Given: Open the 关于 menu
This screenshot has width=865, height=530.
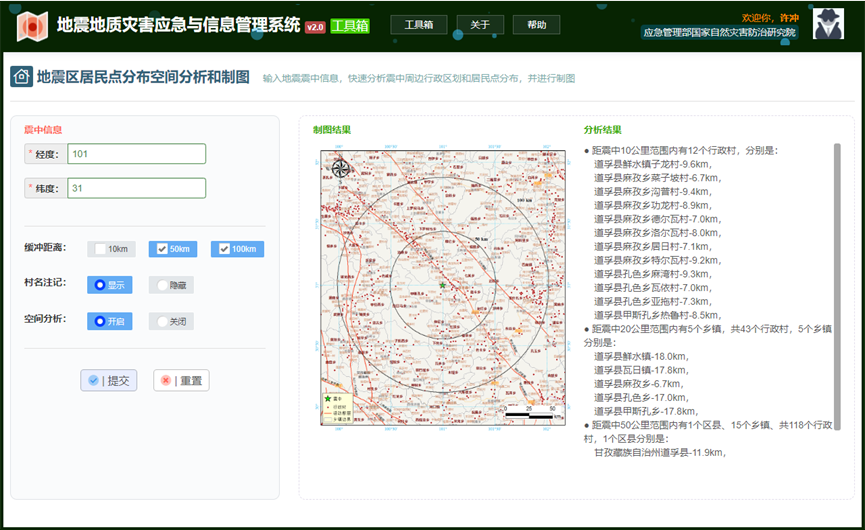Looking at the screenshot, I should tap(480, 25).
